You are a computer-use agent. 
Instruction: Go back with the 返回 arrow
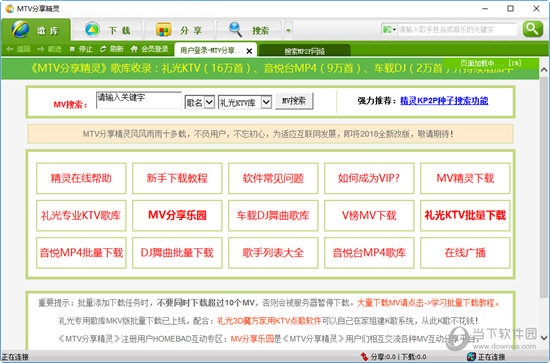pyautogui.click(x=19, y=49)
